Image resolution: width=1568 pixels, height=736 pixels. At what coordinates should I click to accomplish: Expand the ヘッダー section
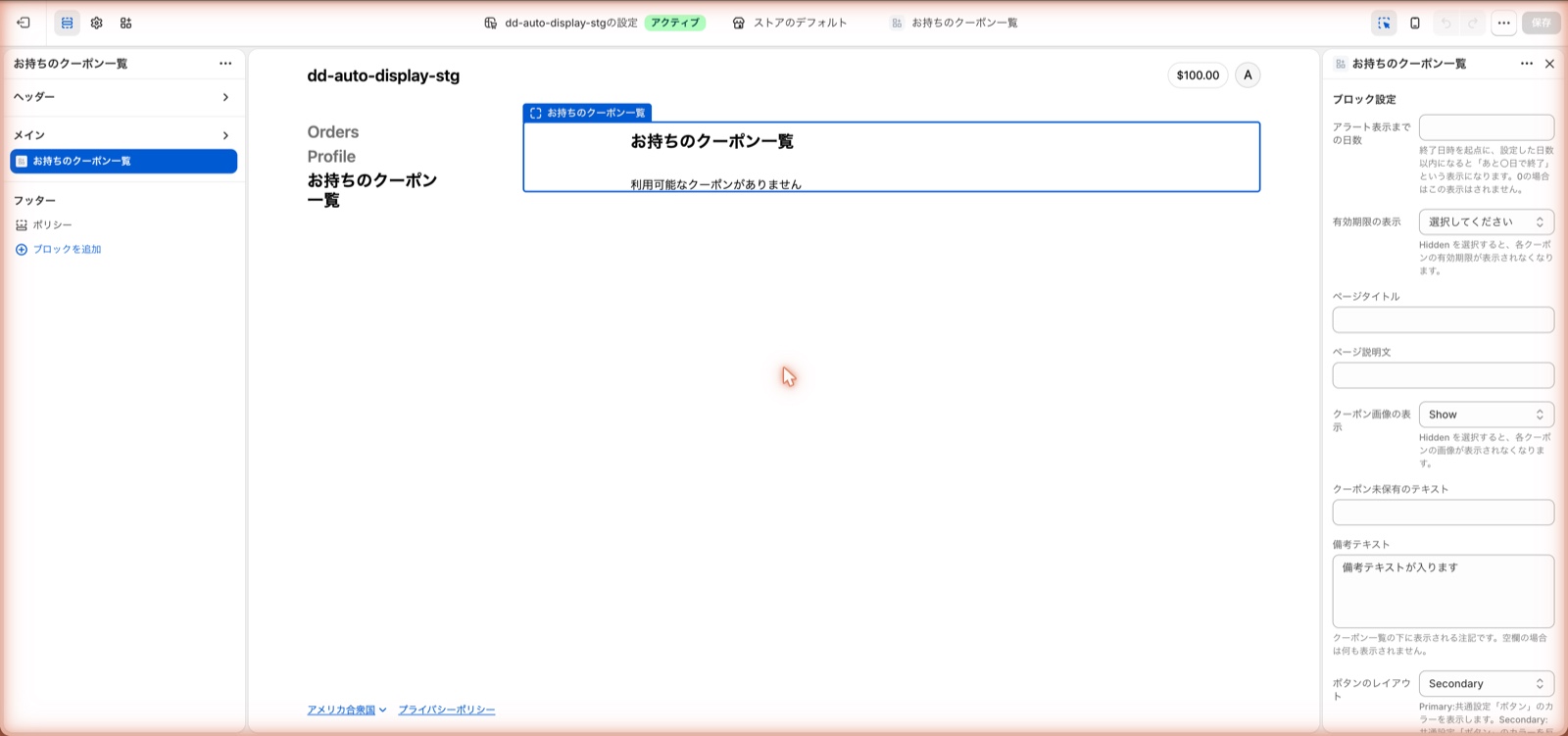[x=123, y=97]
